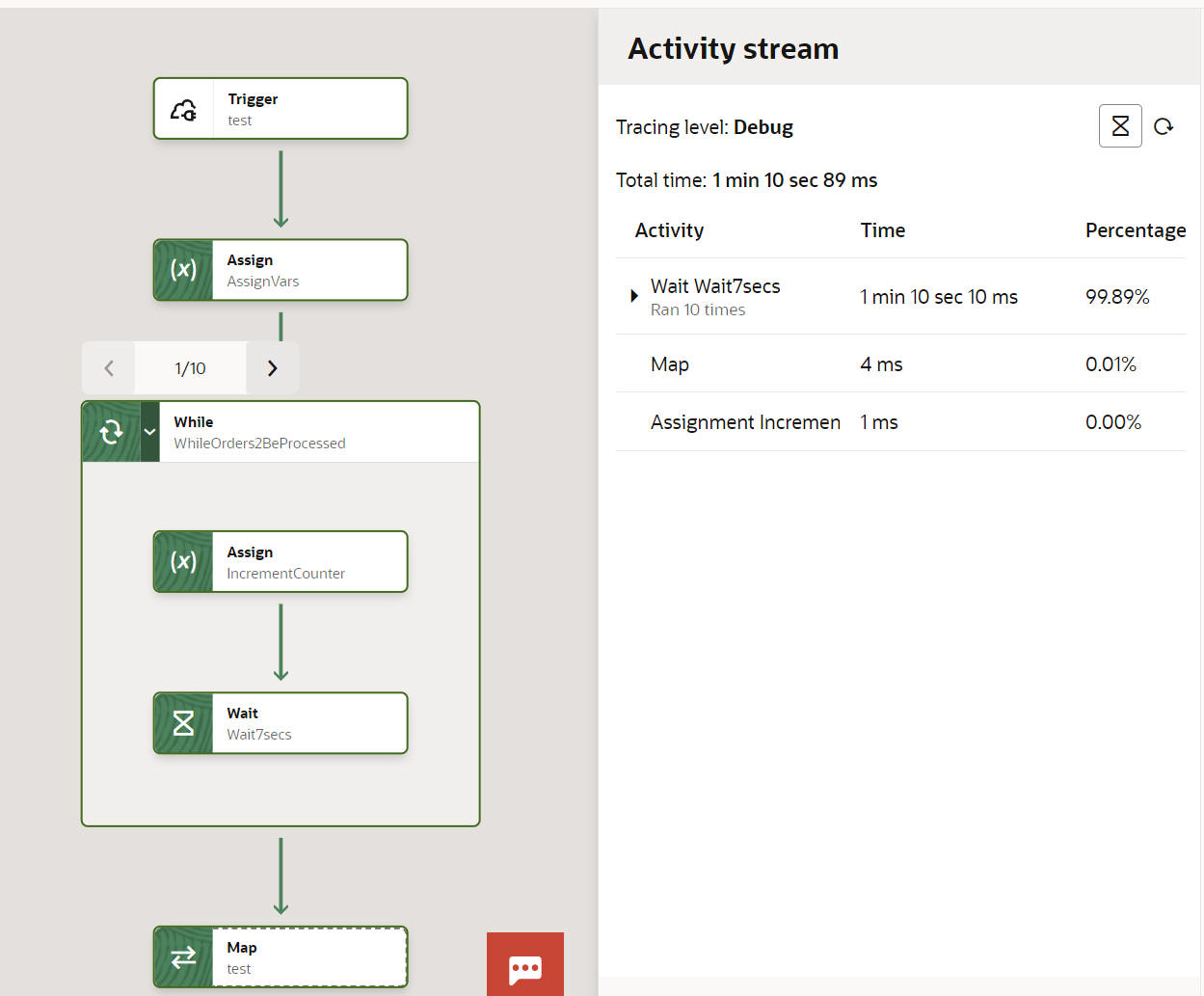This screenshot has height=996, width=1204.
Task: Click the Trigger cloud icon
Action: [183, 110]
